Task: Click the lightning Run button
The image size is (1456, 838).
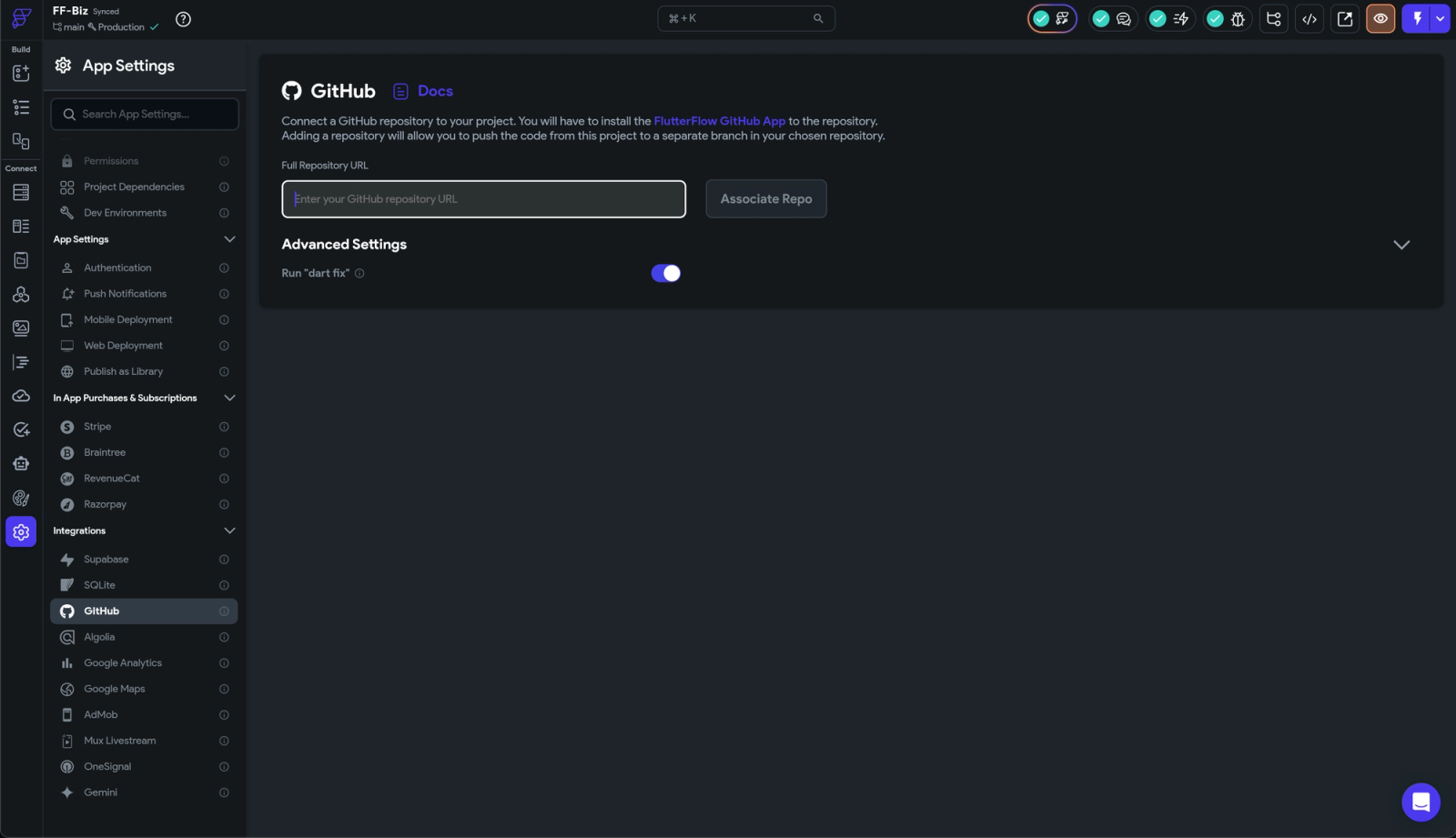Action: pyautogui.click(x=1417, y=18)
